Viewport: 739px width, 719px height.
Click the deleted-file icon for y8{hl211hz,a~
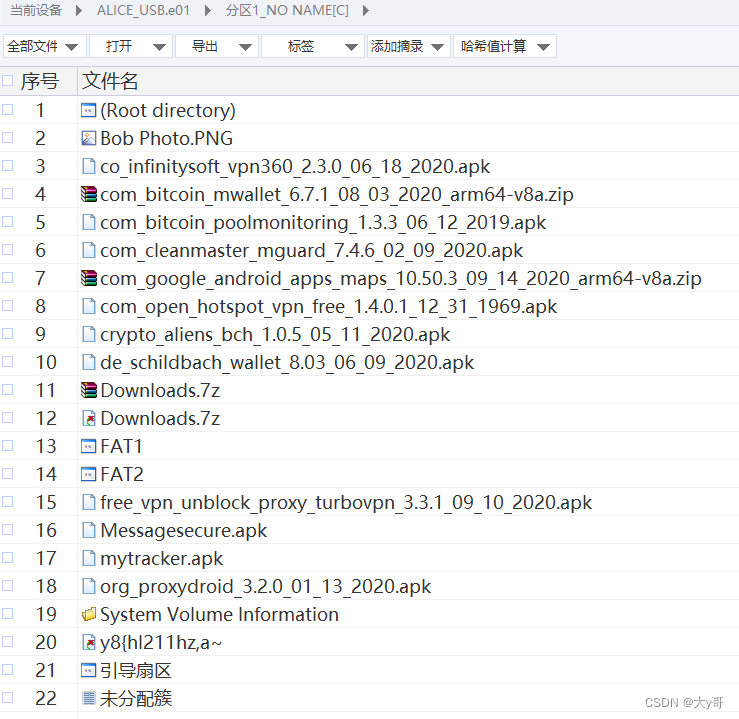point(89,642)
